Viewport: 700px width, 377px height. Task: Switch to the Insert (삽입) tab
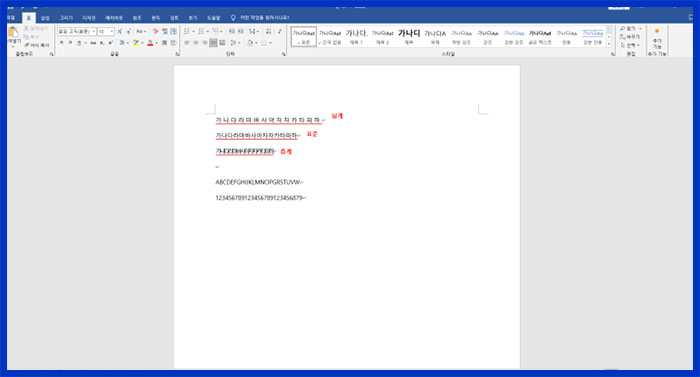(45, 18)
